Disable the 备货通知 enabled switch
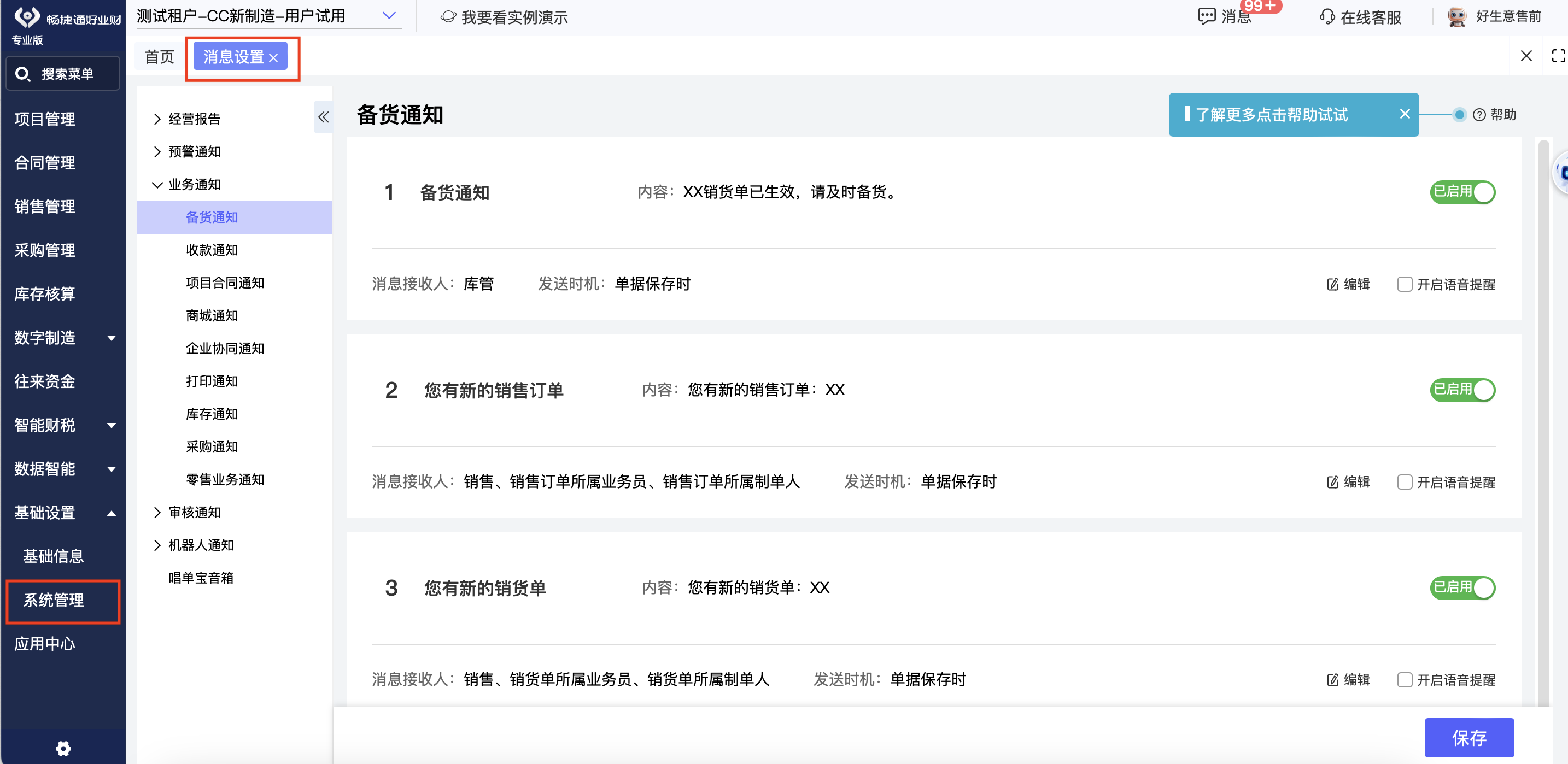Screen dimensions: 1568x764 point(1462,192)
